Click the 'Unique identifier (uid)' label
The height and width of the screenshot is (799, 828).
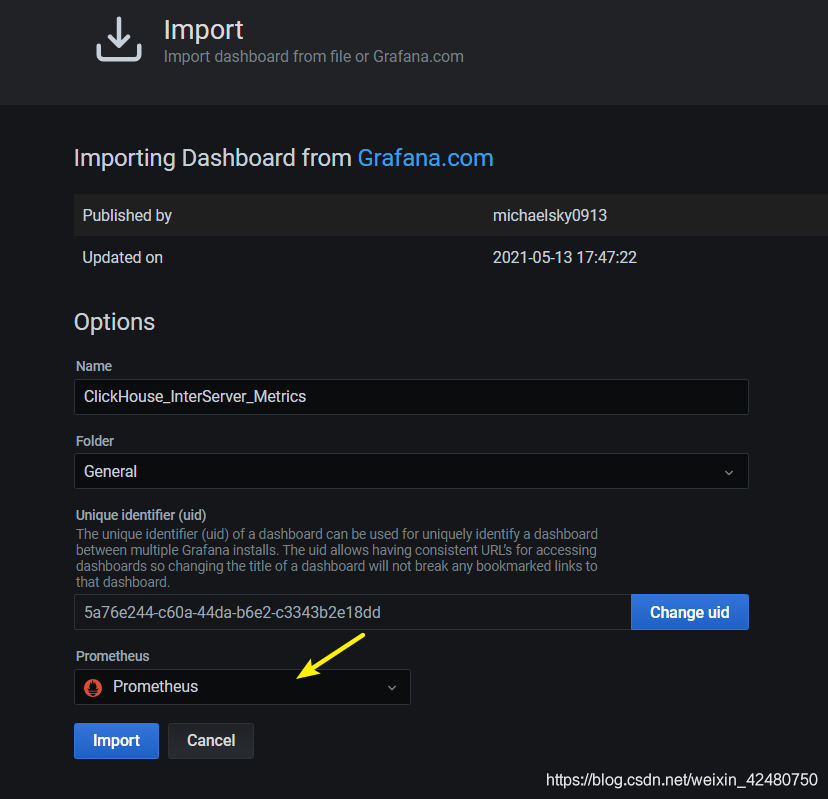pos(141,515)
